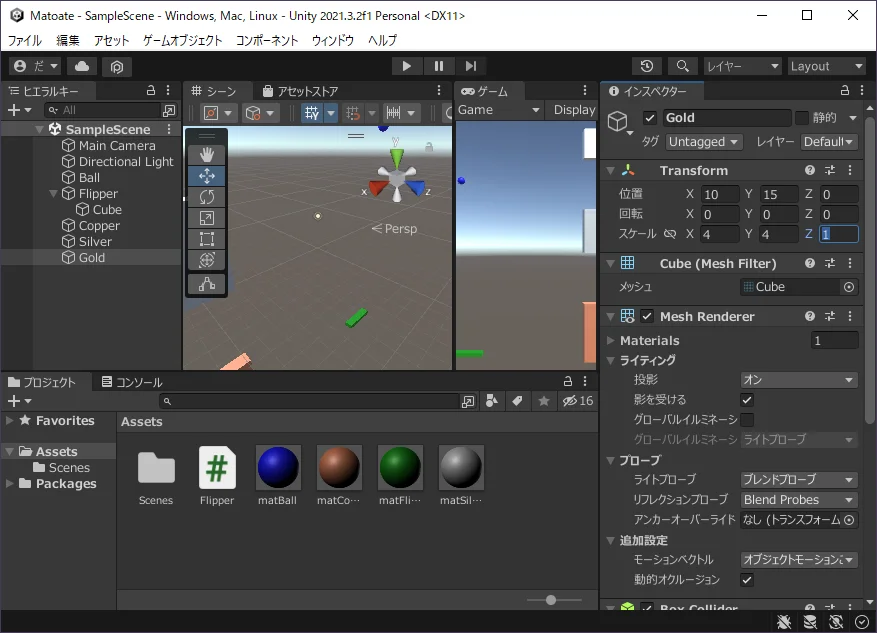
Task: Open Mesh Renderer help icon
Action: point(810,316)
